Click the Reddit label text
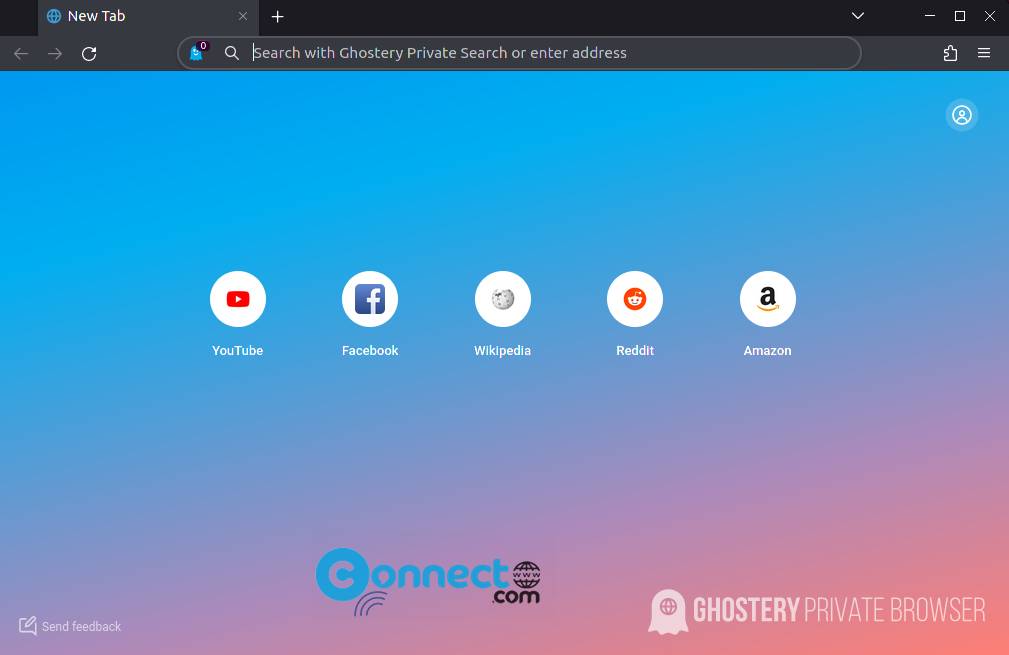 [x=635, y=351]
